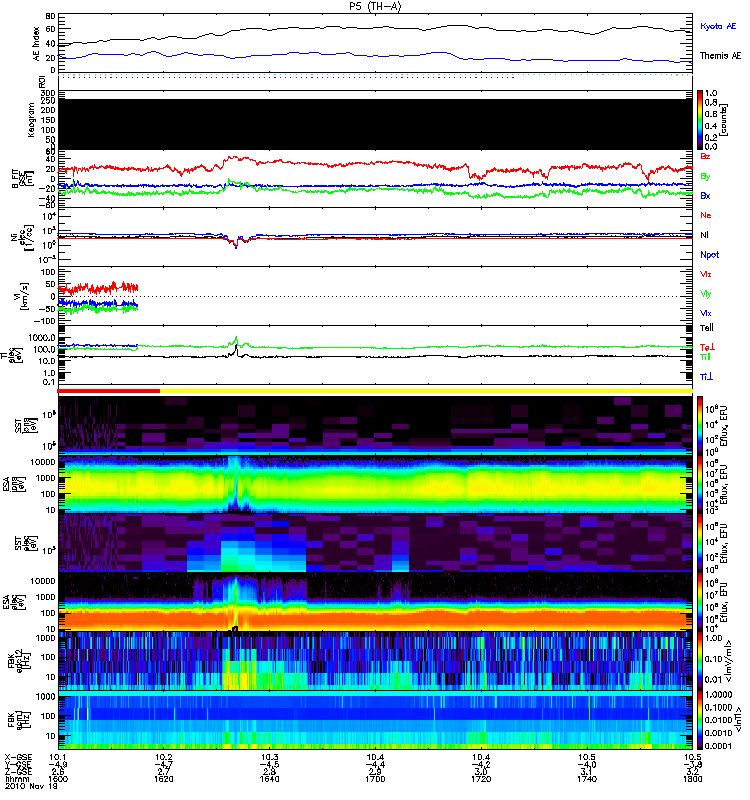The image size is (750, 800).
Task: Click the 1620 time tick label
Action: click(163, 779)
